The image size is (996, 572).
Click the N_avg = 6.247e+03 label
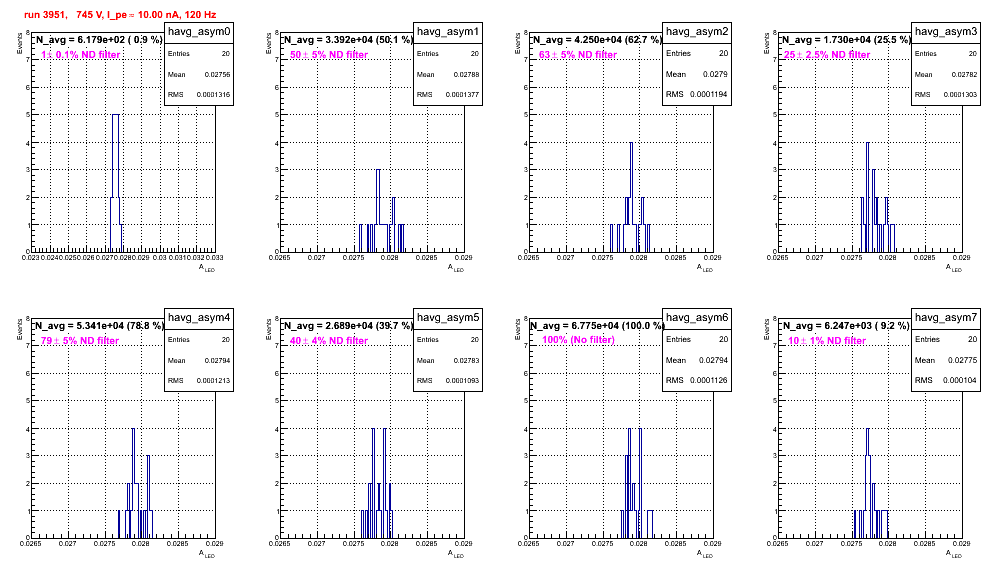pos(846,325)
